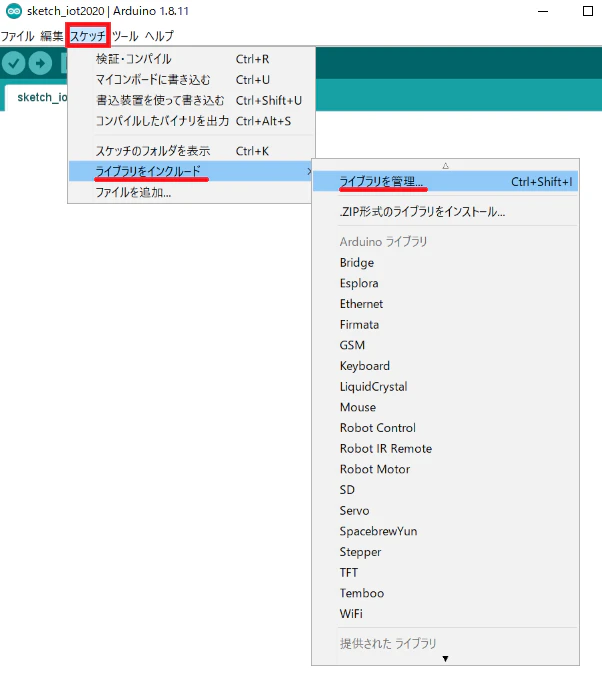Include the SpacebrewYun library
Image resolution: width=602 pixels, height=673 pixels.
445,531
